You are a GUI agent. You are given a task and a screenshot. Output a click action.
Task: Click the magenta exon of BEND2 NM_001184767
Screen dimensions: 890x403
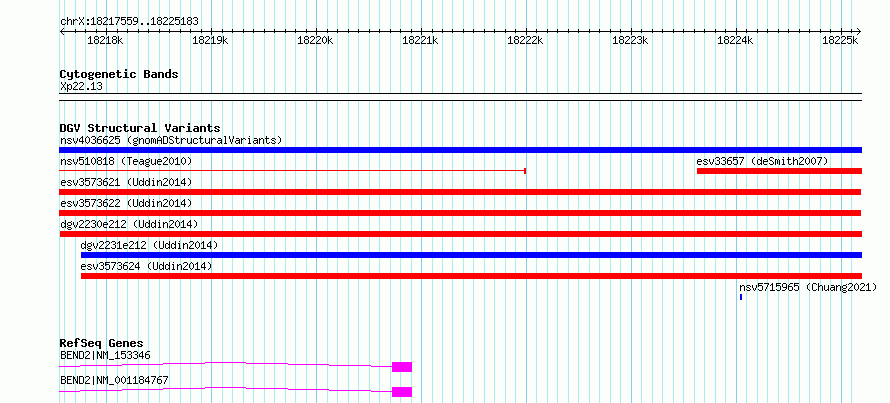point(402,392)
